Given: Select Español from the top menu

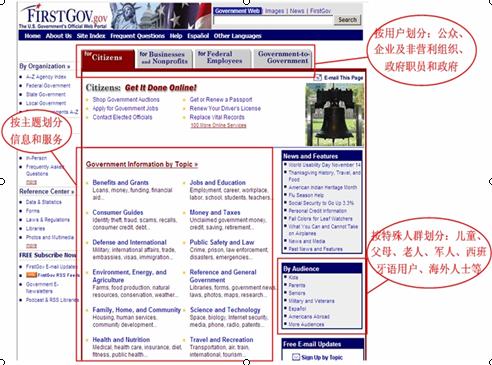Looking at the screenshot, I should click(x=198, y=36).
